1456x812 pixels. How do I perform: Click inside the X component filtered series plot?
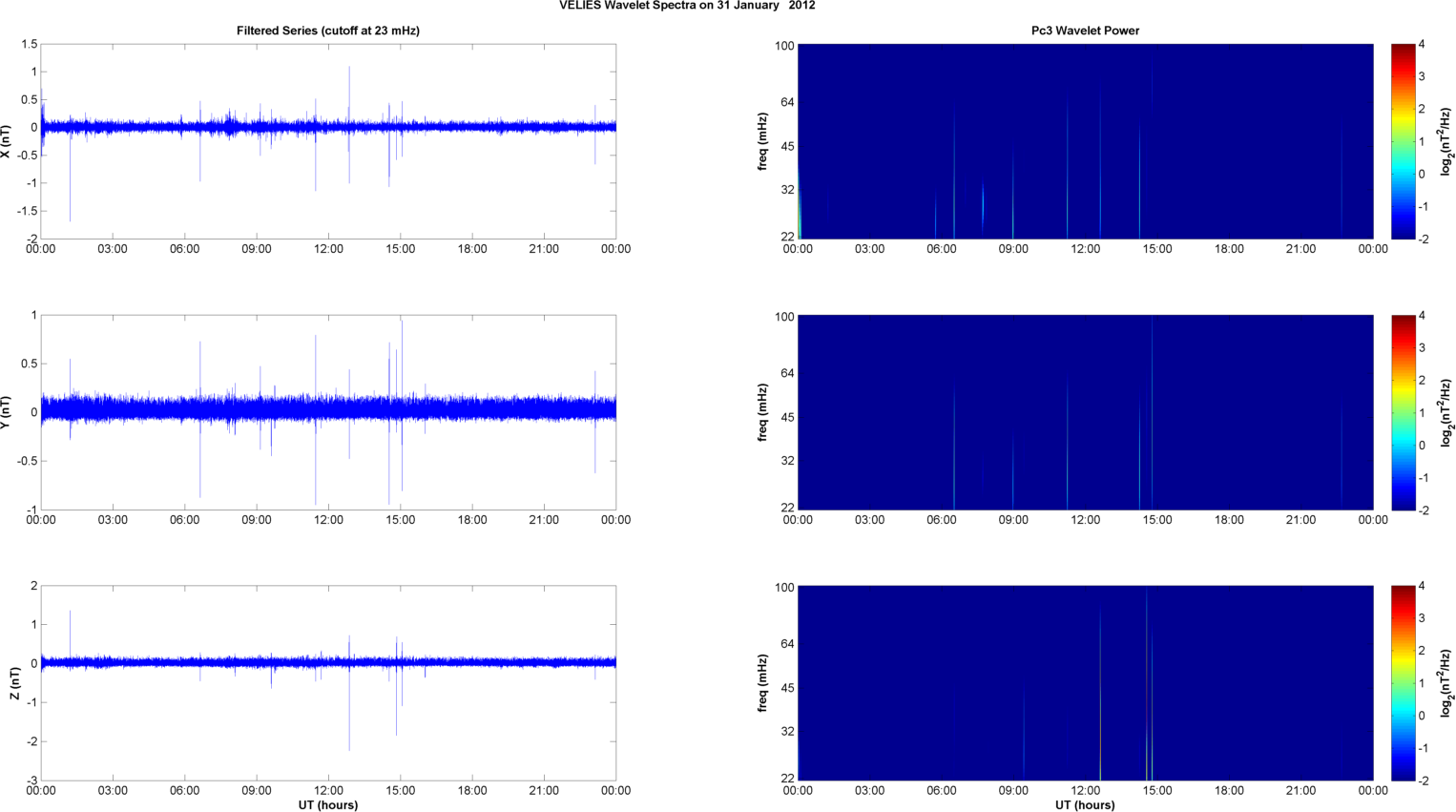tap(328, 141)
